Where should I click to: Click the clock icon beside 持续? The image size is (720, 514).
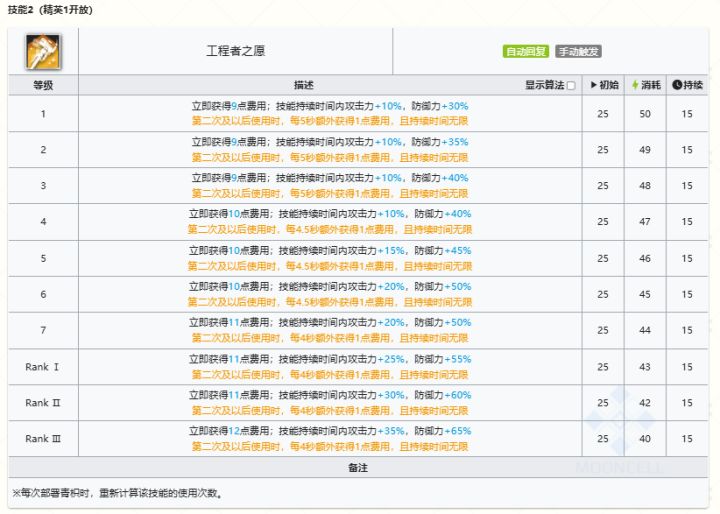tap(677, 85)
